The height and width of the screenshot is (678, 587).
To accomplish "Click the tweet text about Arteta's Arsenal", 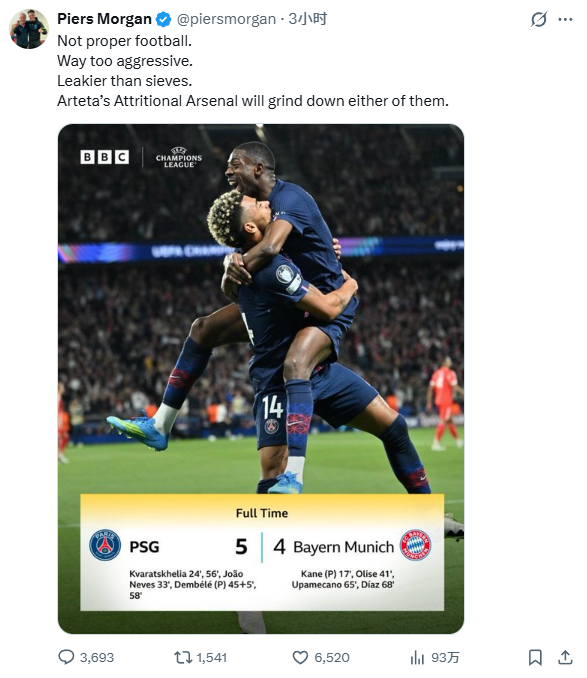I will [x=253, y=101].
